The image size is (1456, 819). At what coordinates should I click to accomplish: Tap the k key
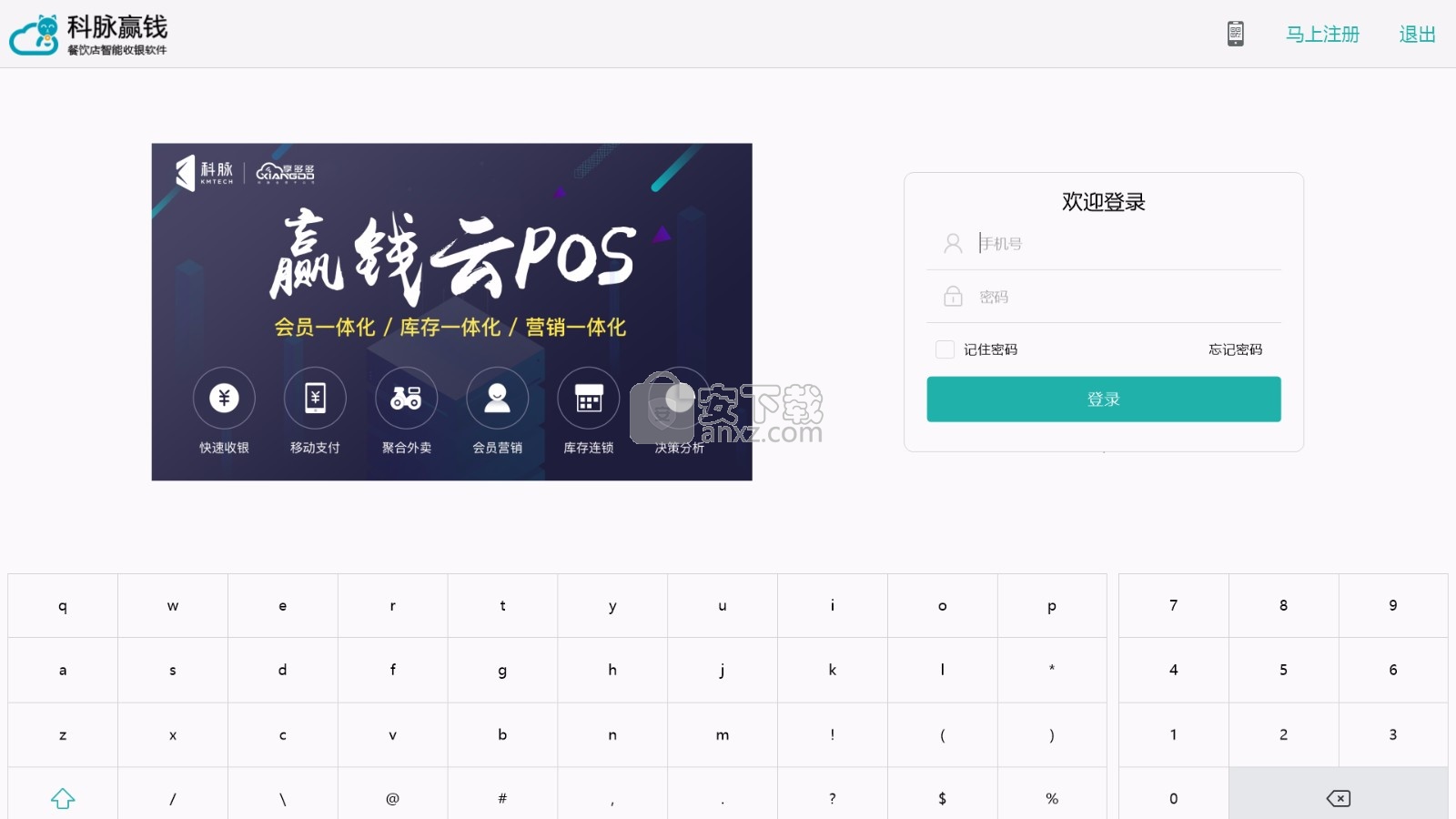[833, 670]
